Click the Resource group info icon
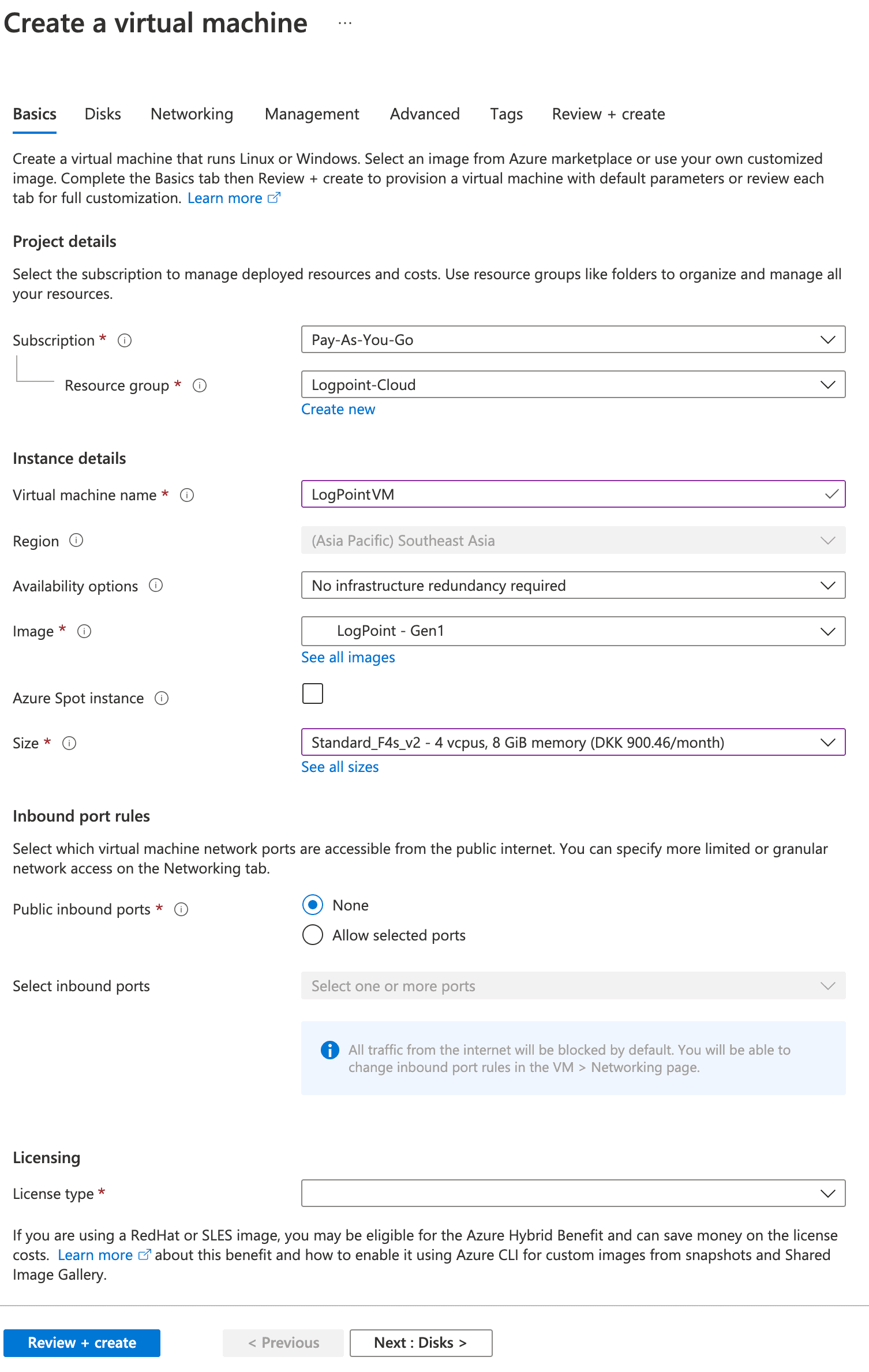This screenshot has height=1372, width=869. click(x=199, y=385)
